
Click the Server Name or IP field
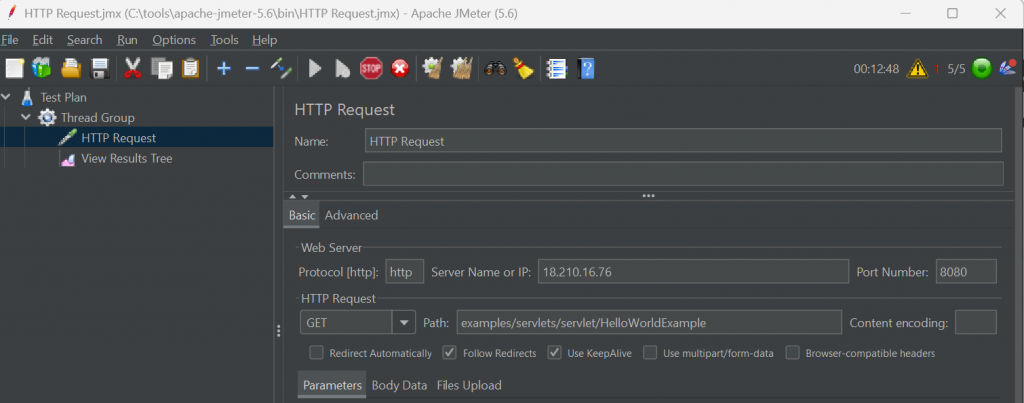tap(692, 272)
